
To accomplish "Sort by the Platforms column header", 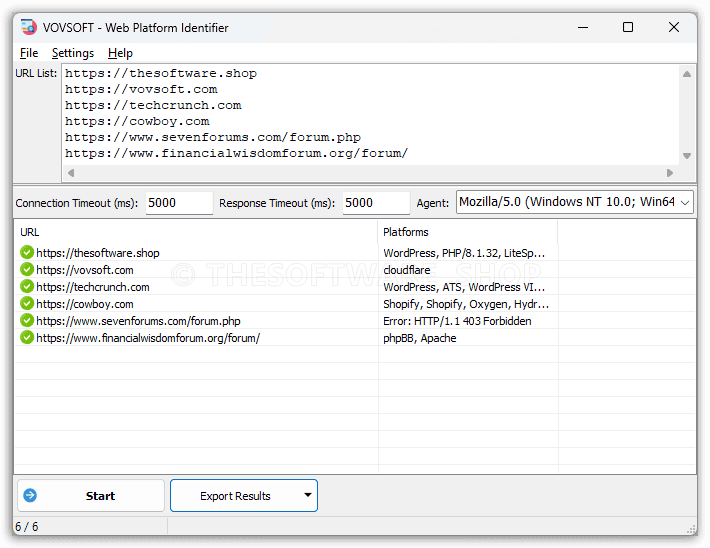I will point(468,232).
